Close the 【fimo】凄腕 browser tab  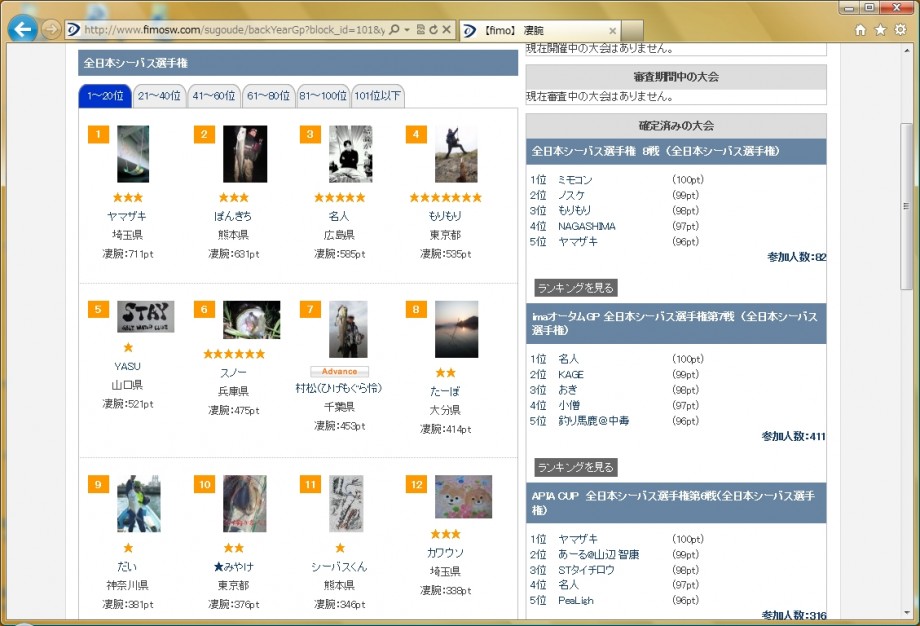pos(613,31)
